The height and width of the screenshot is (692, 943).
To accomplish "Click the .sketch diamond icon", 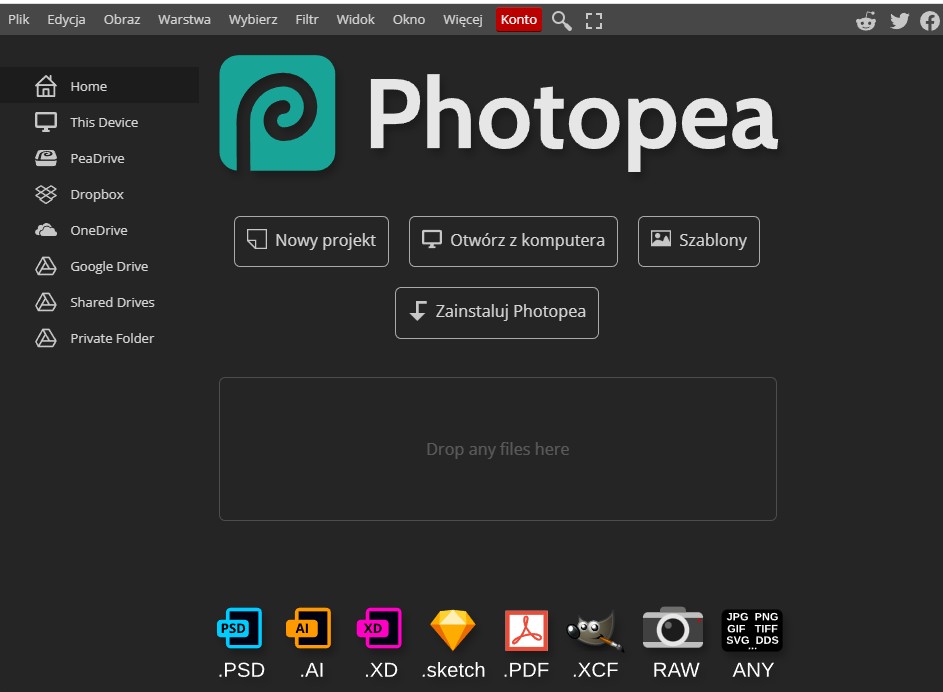I will 452,628.
